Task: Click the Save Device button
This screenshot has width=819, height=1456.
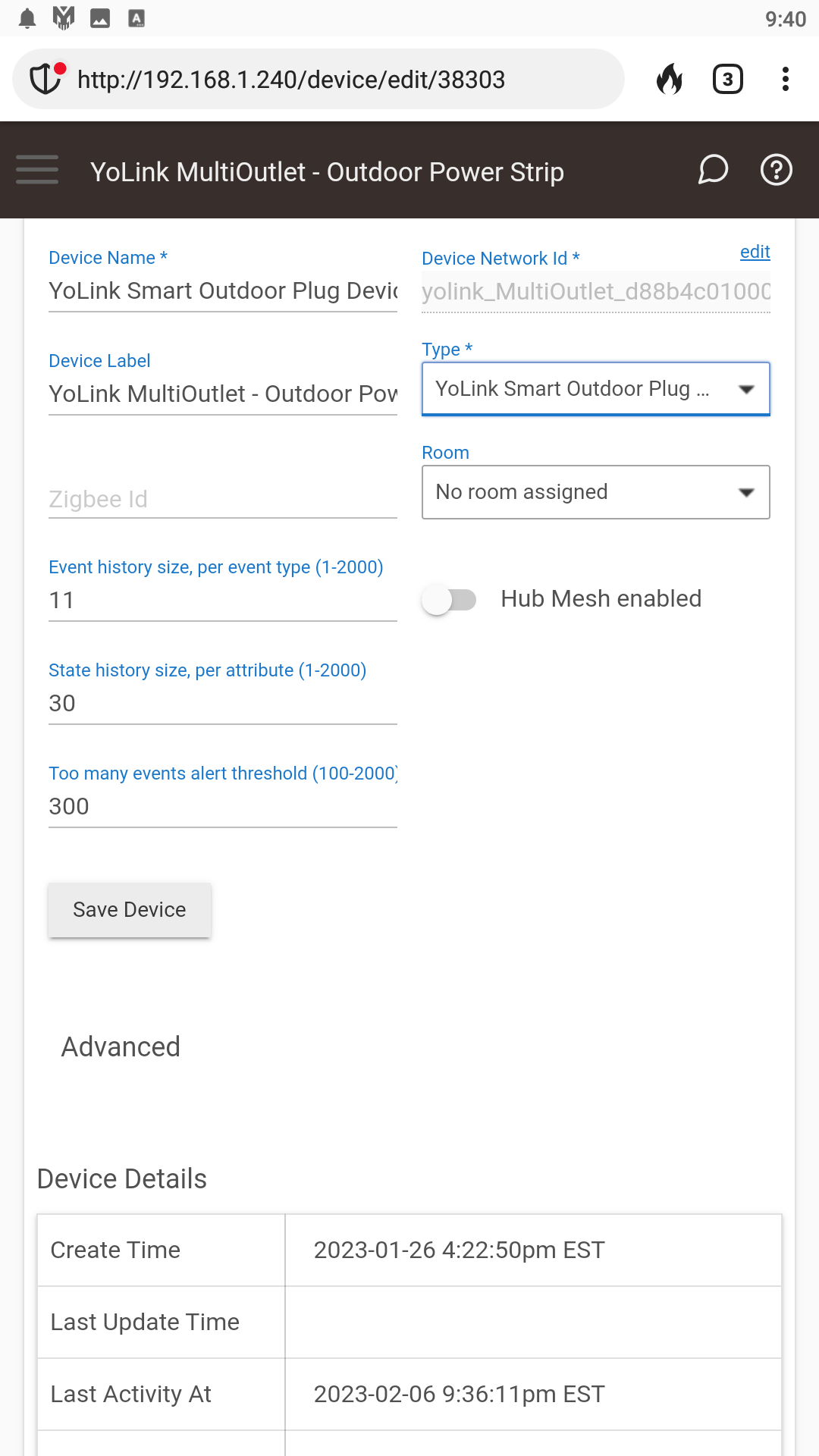Action: [130, 910]
